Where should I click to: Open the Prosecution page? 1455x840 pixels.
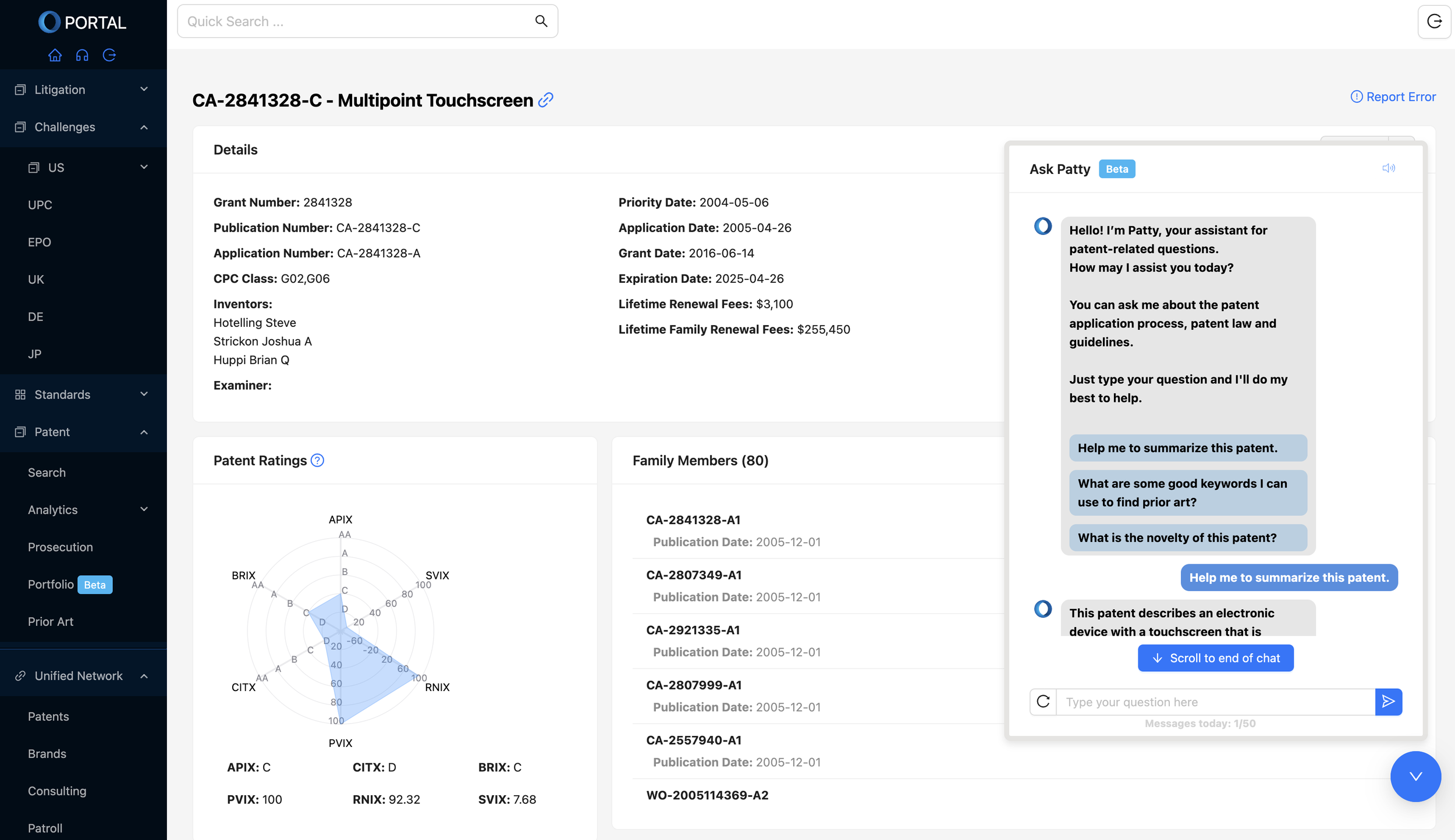click(60, 547)
